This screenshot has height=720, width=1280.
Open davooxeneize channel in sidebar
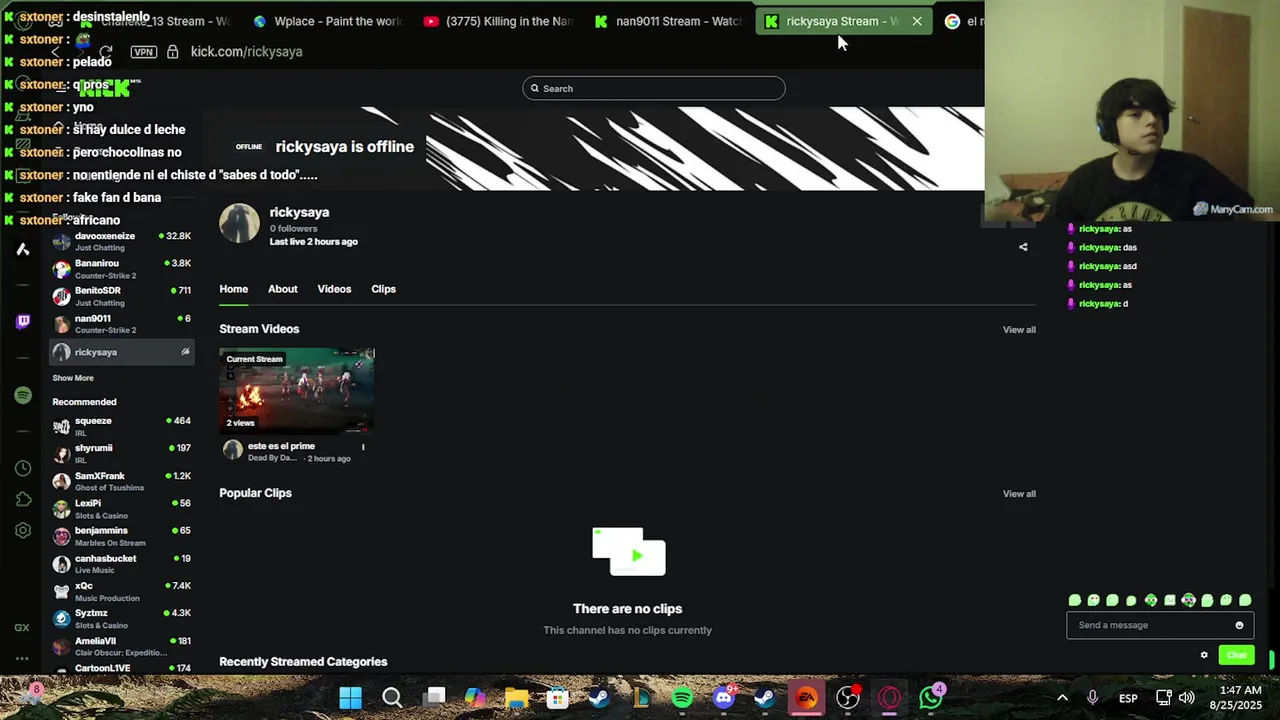point(121,242)
